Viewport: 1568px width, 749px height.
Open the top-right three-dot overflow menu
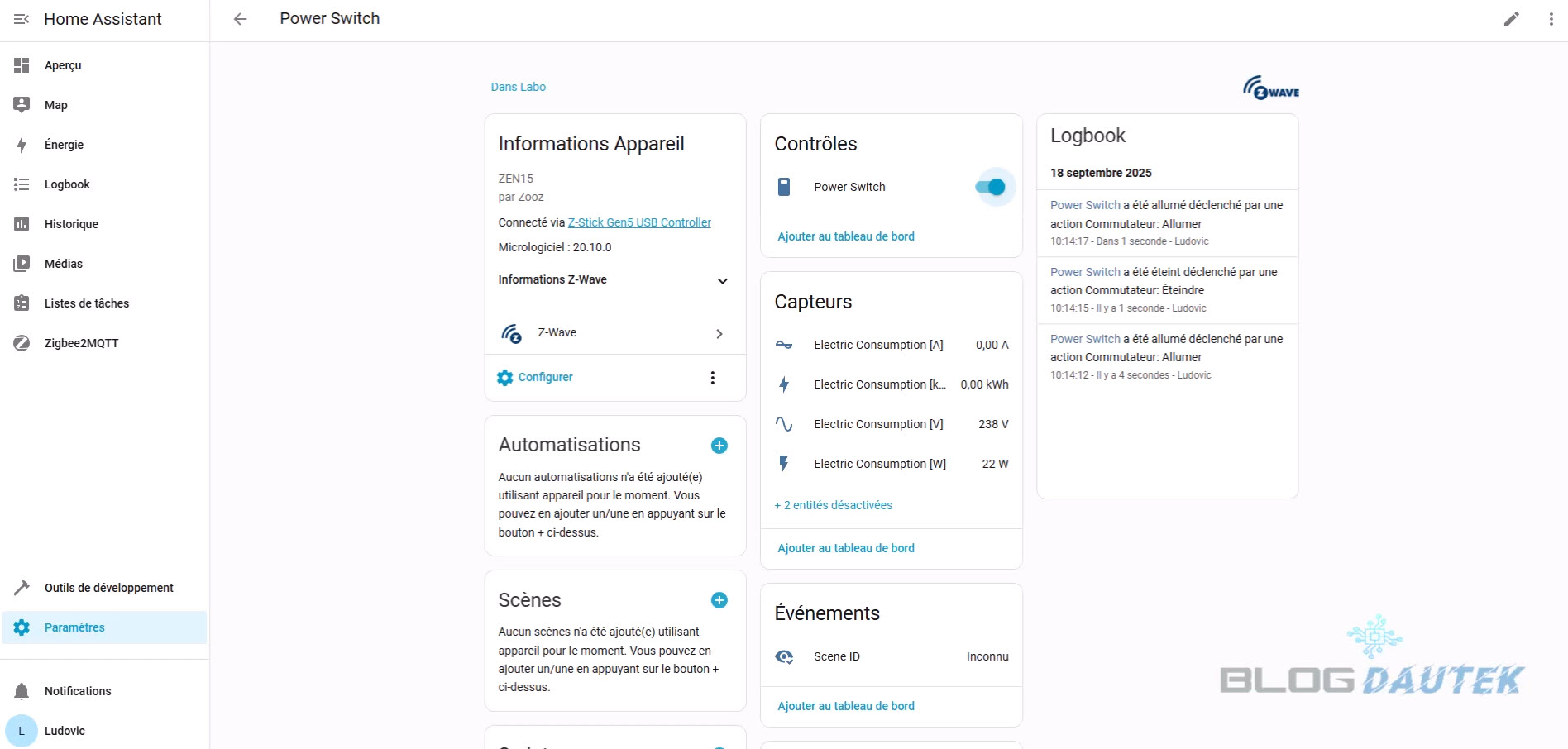(1551, 19)
